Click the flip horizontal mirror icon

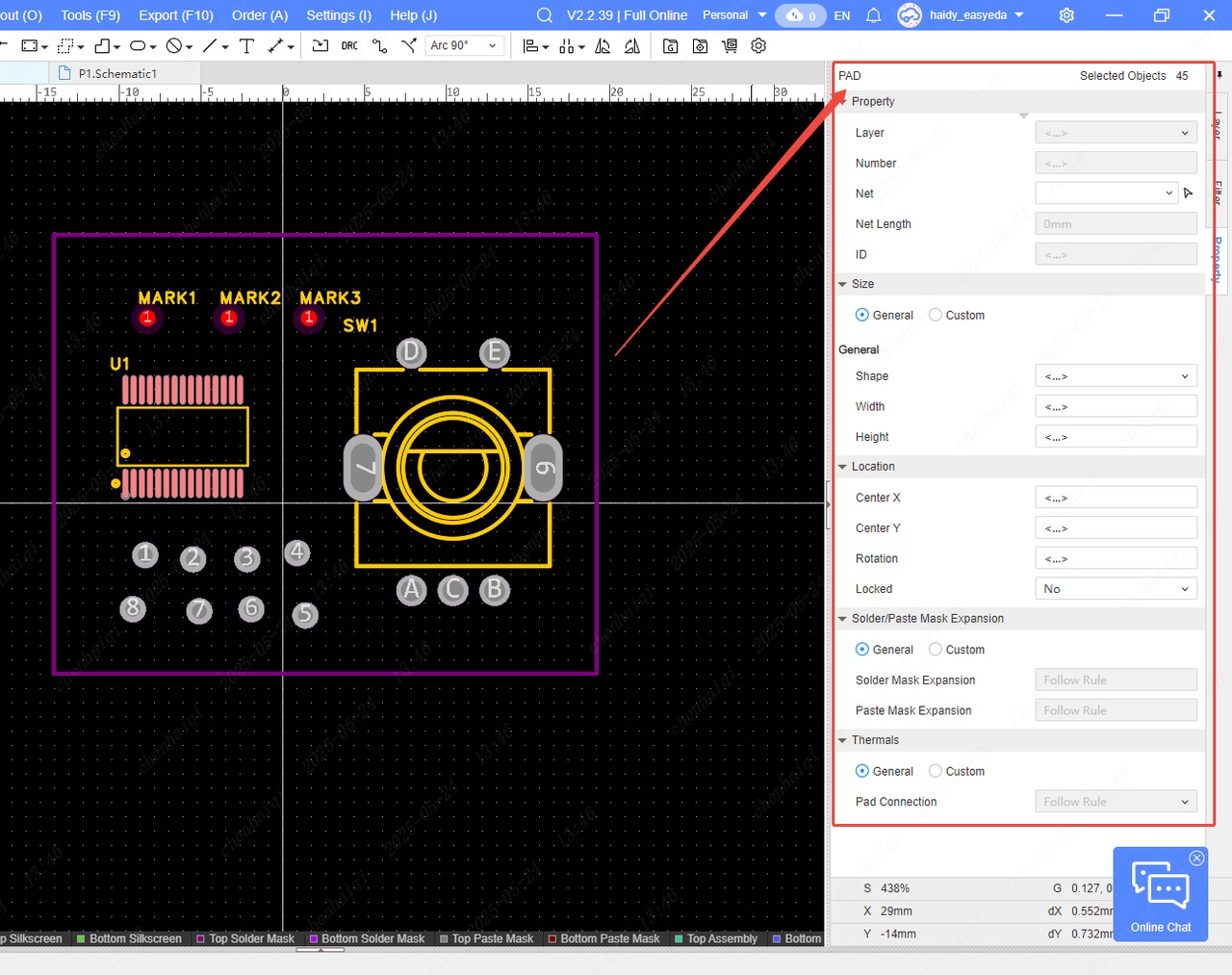[603, 46]
